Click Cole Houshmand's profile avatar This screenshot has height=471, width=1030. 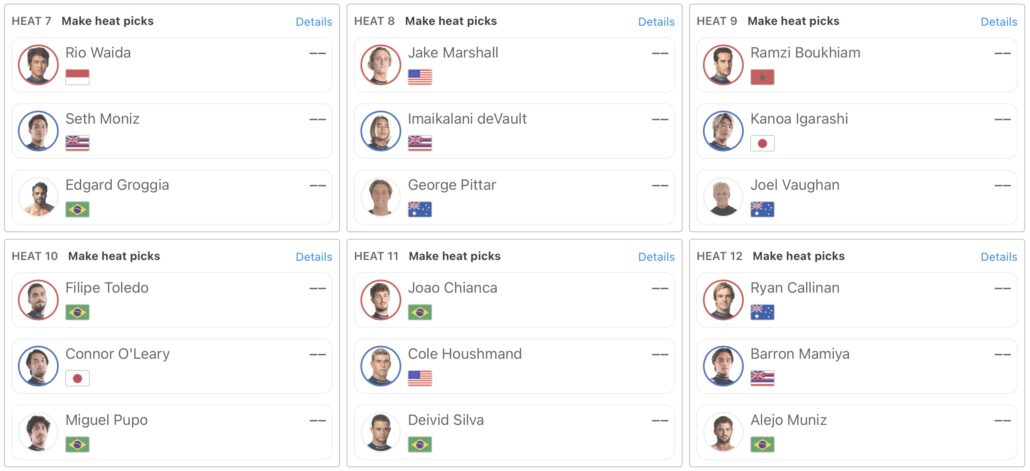[x=381, y=366]
